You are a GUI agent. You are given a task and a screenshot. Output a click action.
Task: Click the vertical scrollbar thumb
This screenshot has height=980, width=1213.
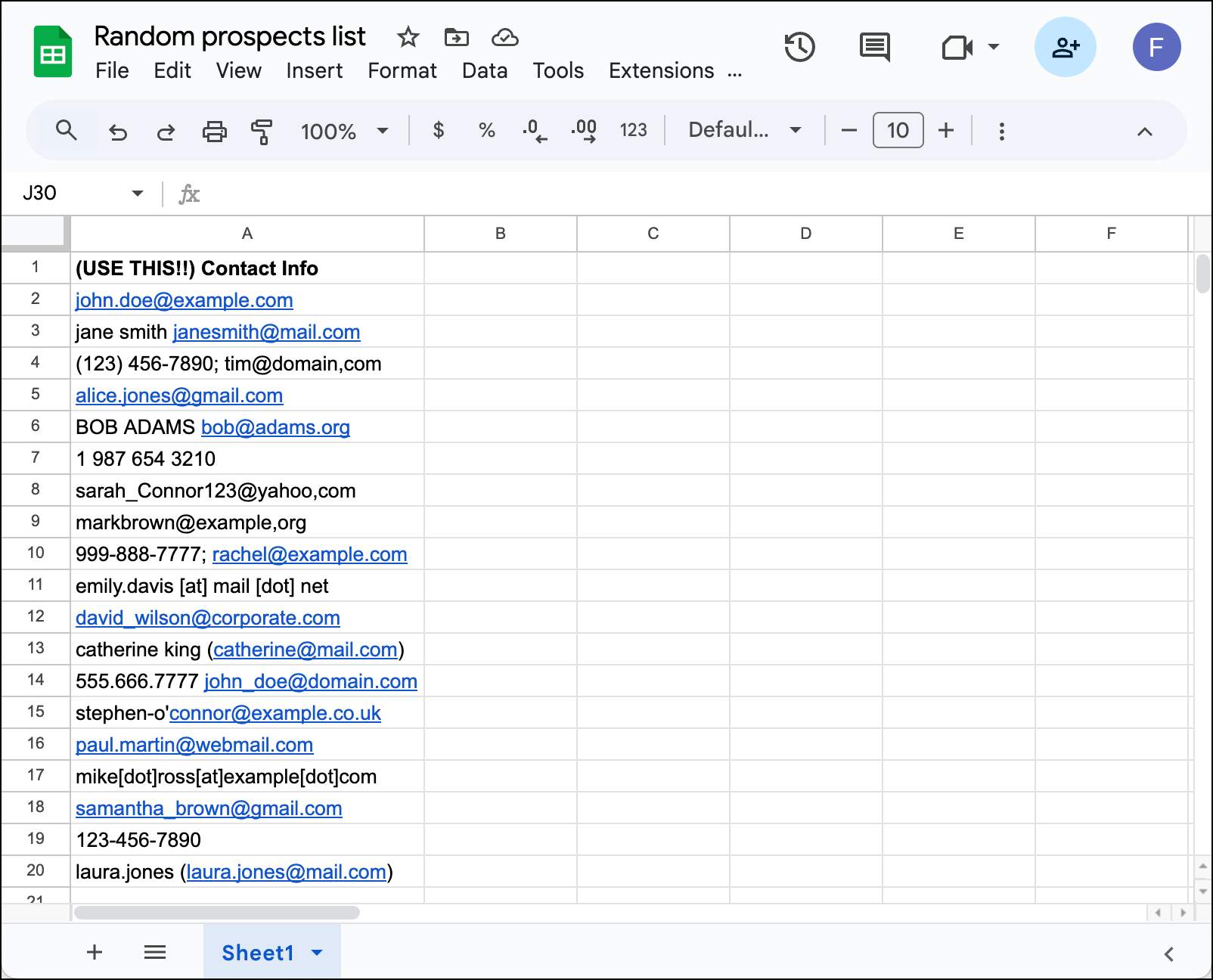[x=1203, y=274]
